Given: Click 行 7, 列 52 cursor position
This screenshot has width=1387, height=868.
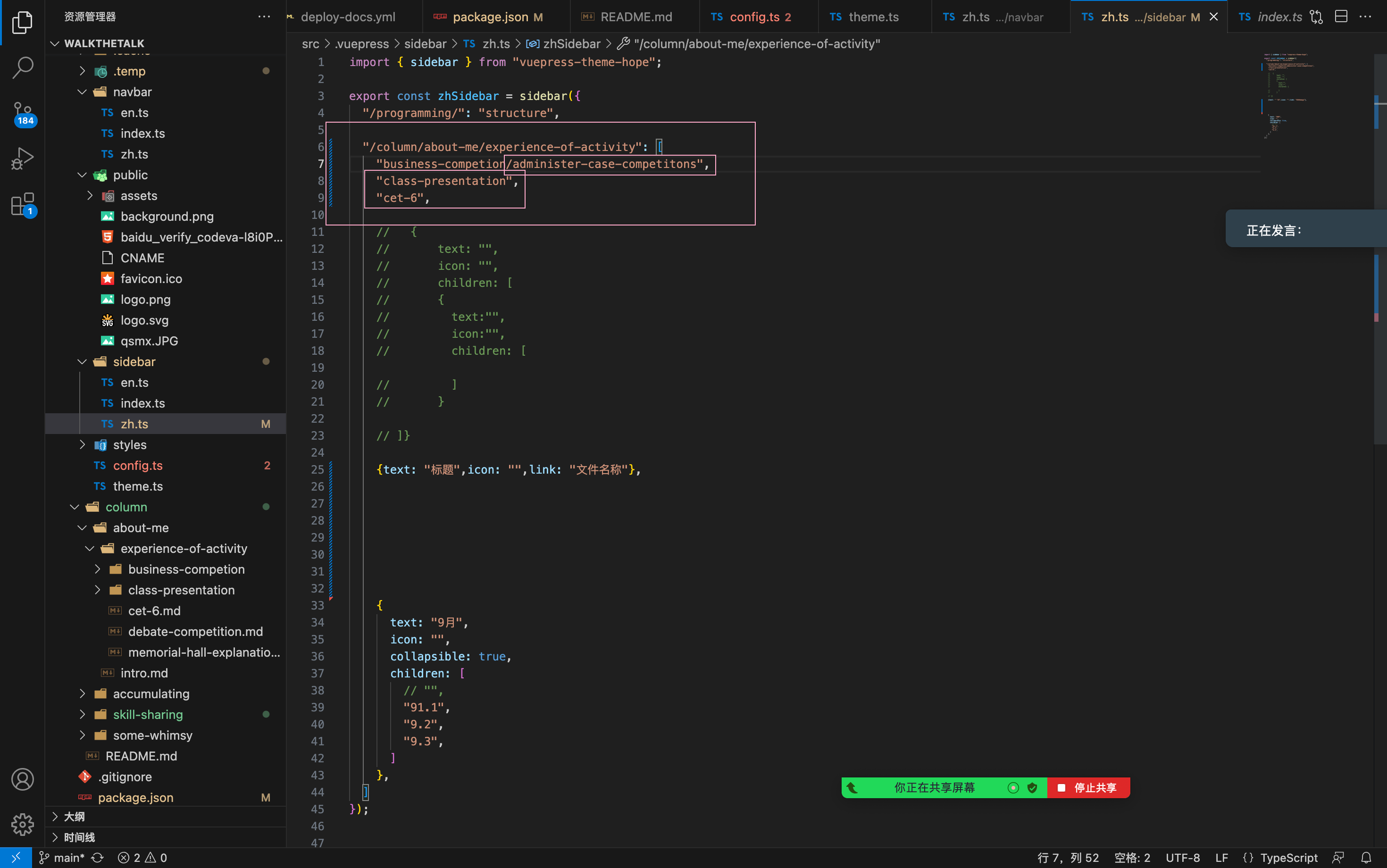Looking at the screenshot, I should pos(1068,857).
